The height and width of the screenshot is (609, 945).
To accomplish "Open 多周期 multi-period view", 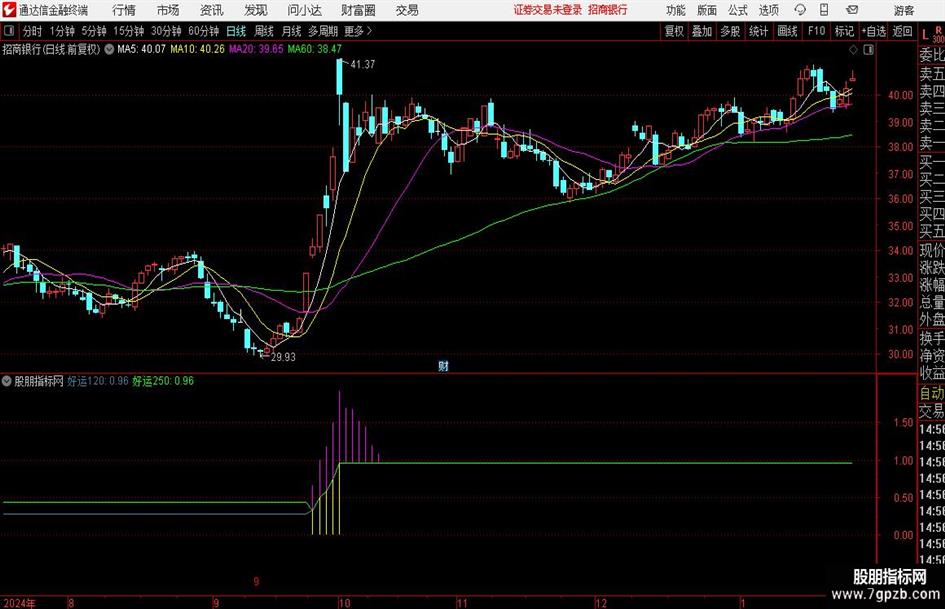I will [x=323, y=31].
